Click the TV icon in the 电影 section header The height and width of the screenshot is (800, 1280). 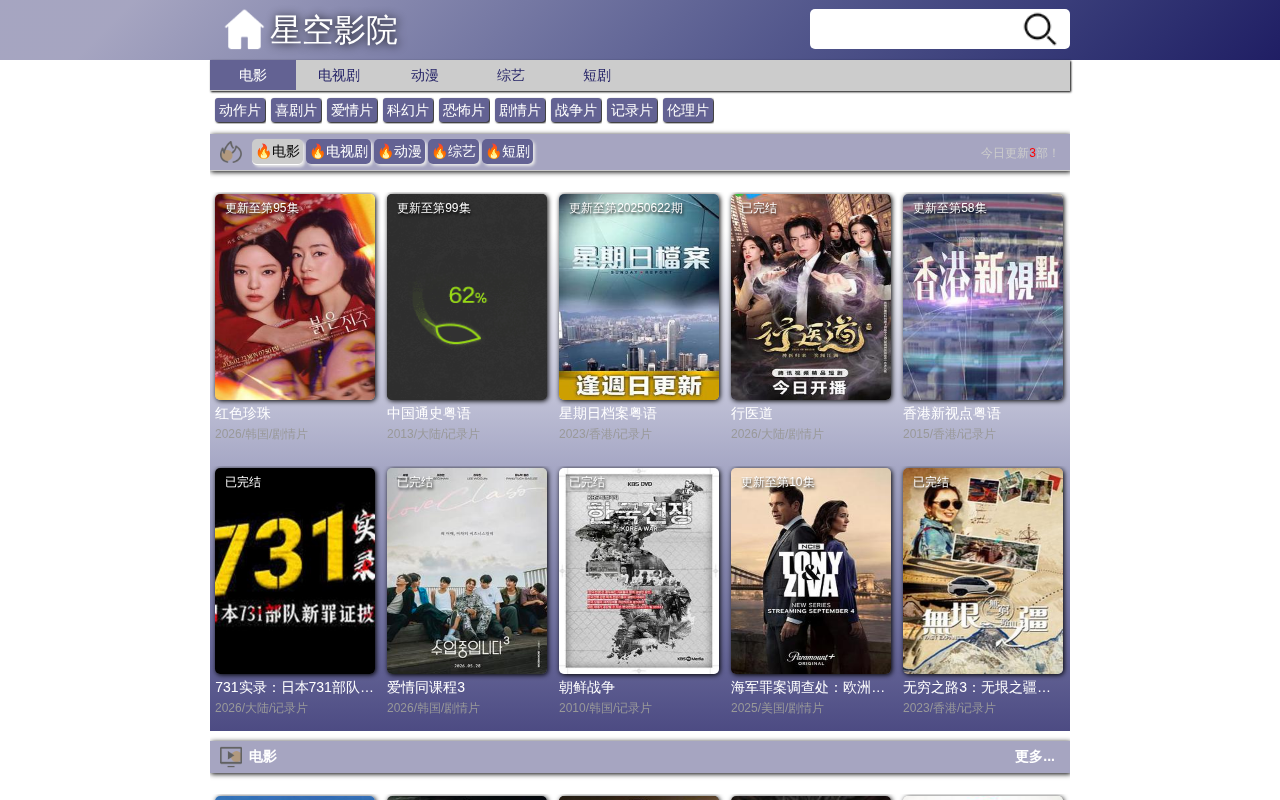coord(231,757)
